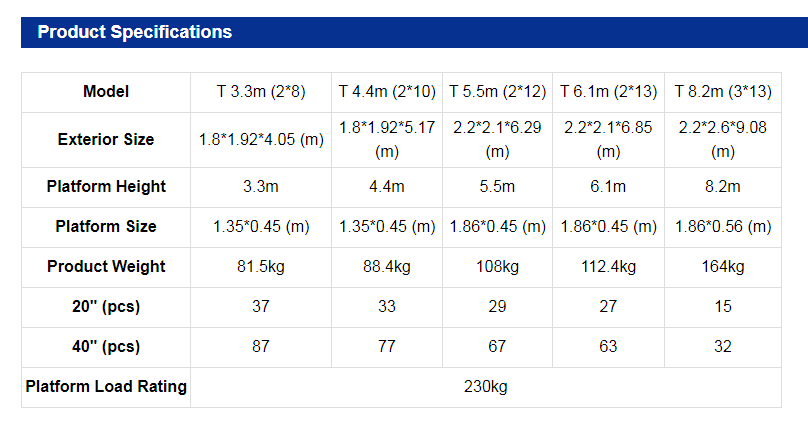Screen dimensions: 808x422
Task: Select the 230kg load rating cell
Action: 485,387
